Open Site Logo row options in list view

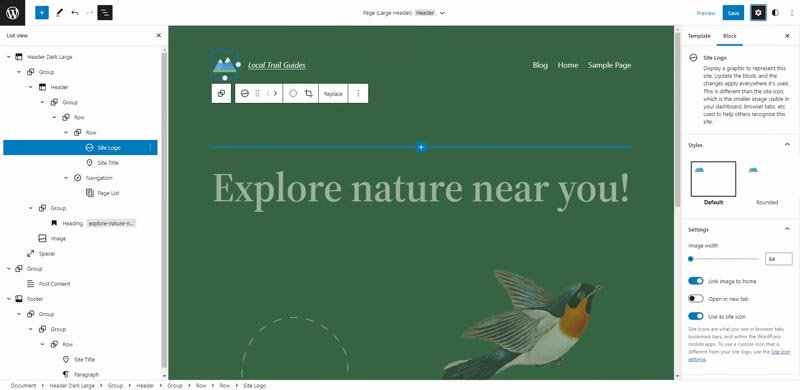[150, 148]
